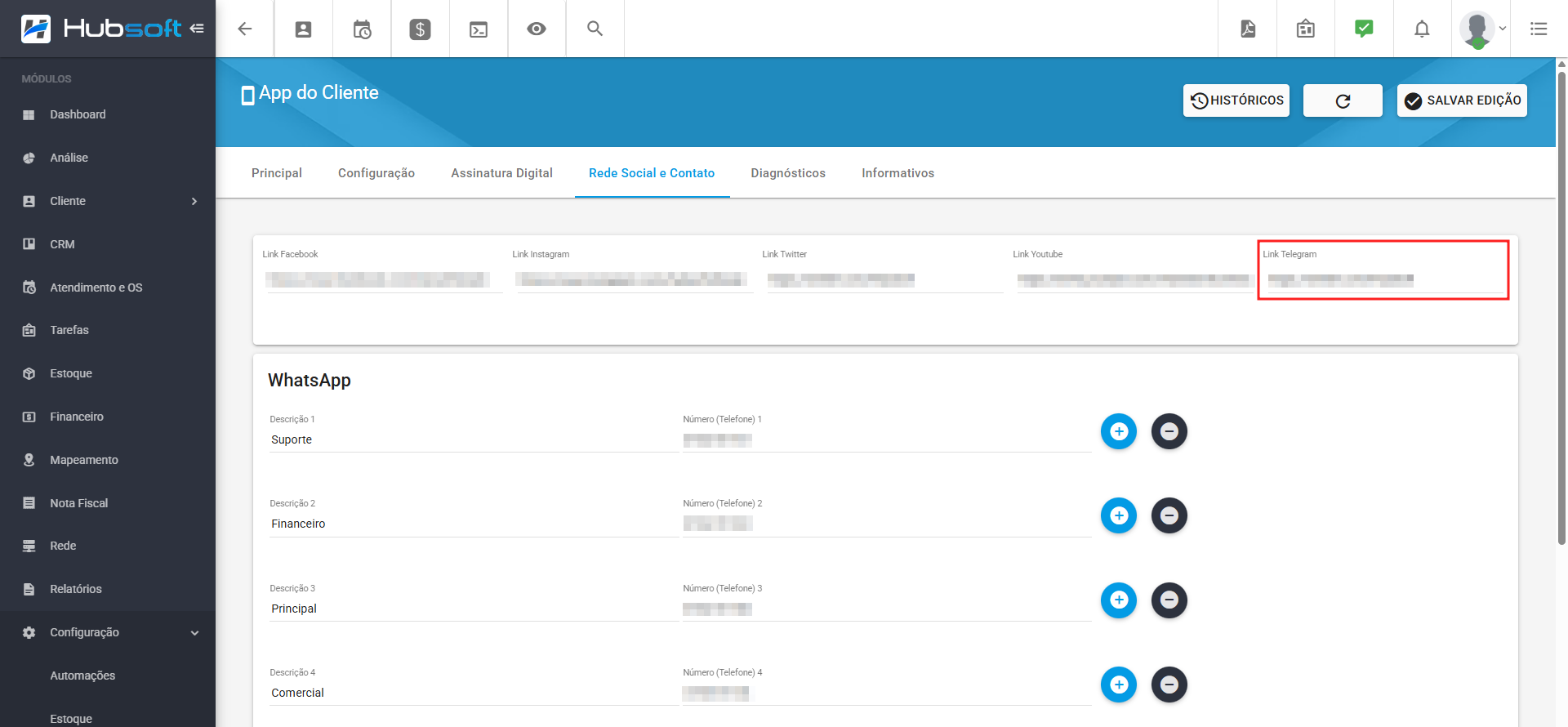This screenshot has height=727, width=1568.
Task: Remove Comercial row with minus button
Action: pyautogui.click(x=1169, y=685)
